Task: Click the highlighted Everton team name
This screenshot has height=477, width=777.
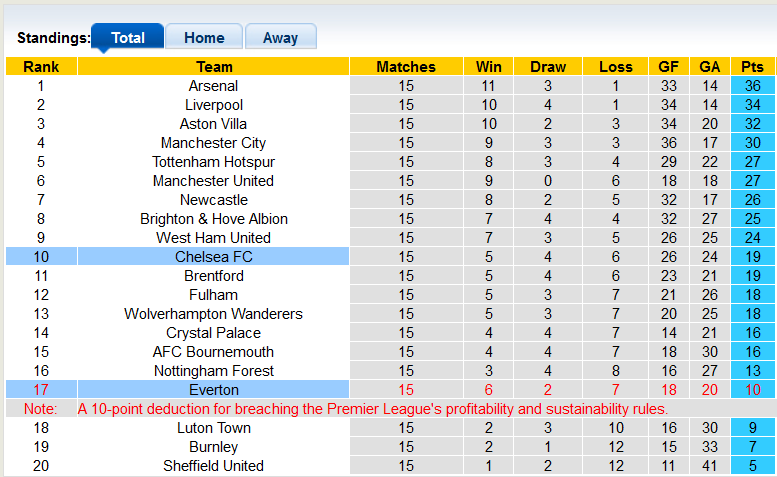Action: 213,390
